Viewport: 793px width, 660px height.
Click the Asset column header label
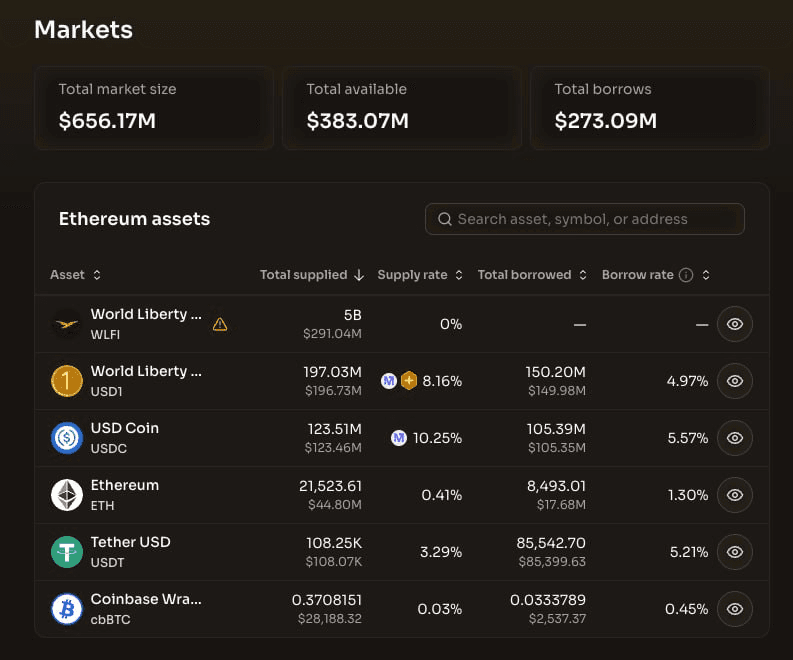[67, 275]
